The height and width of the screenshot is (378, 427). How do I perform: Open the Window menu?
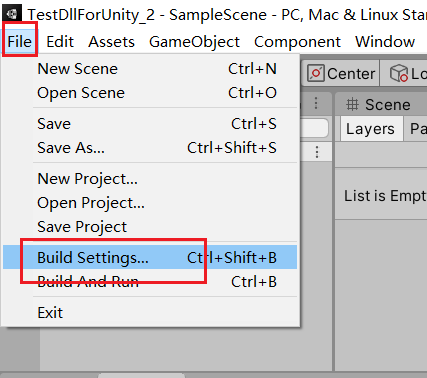click(x=385, y=42)
